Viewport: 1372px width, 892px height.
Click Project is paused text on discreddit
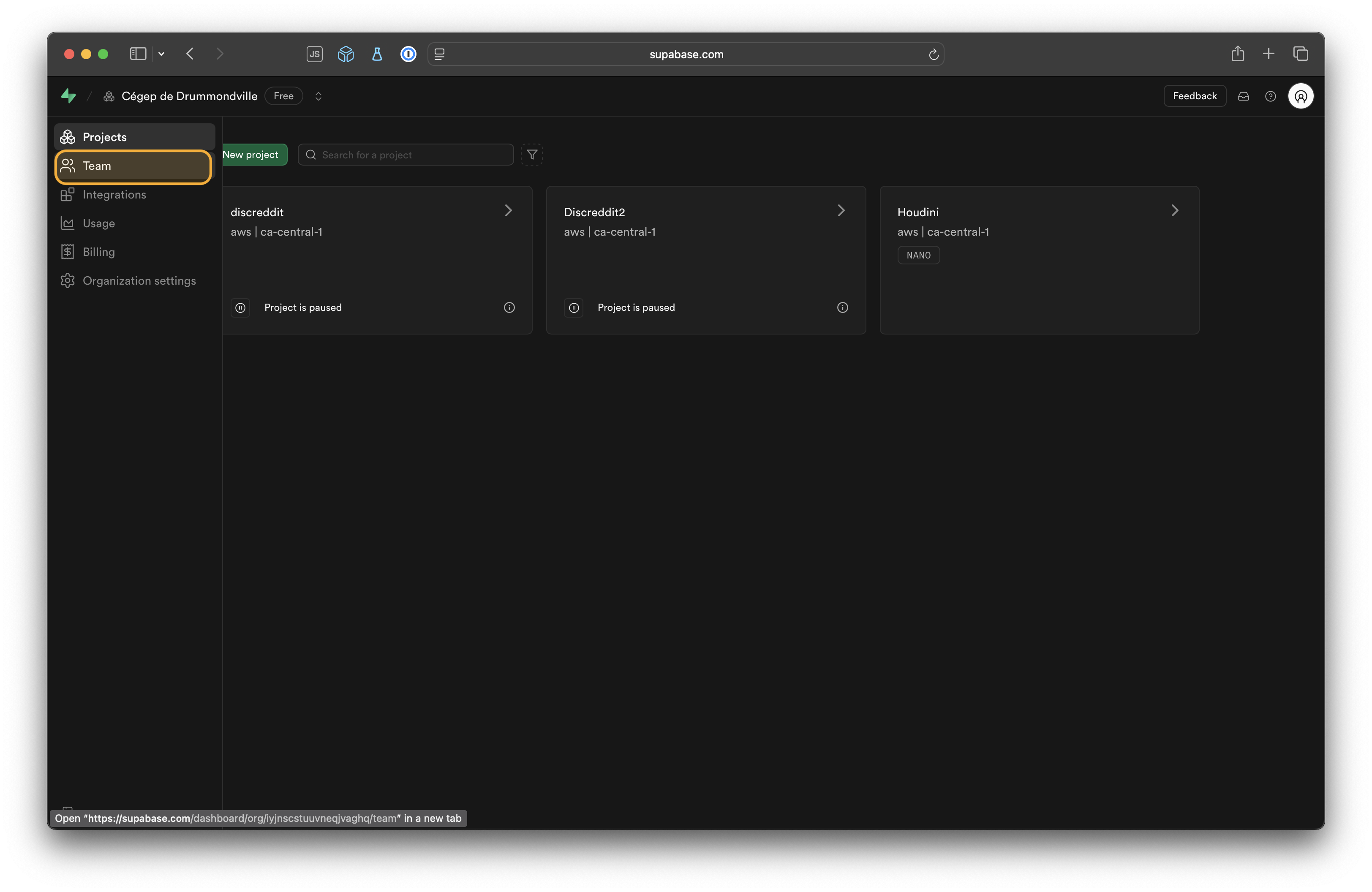[x=303, y=308]
